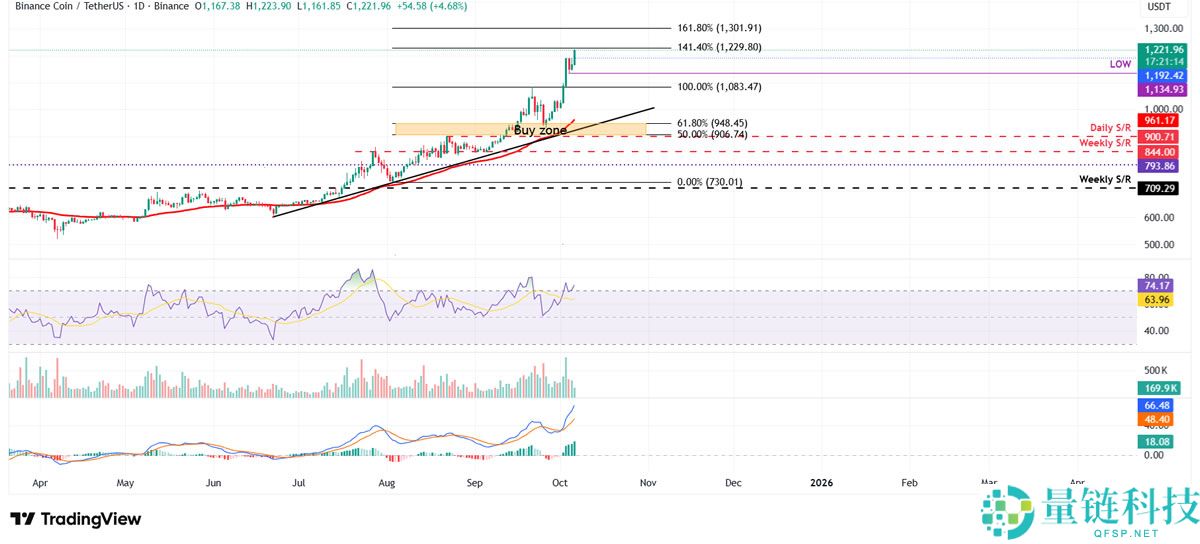Screen dimensions: 1200x544
Task: Click the black 709.29 weekly support tag
Action: click(1161, 188)
